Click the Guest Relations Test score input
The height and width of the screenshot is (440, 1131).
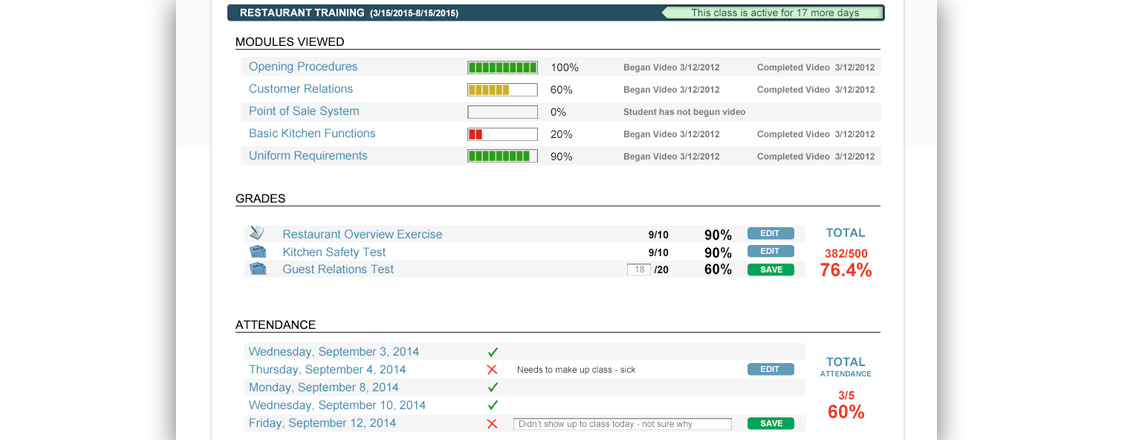[639, 269]
